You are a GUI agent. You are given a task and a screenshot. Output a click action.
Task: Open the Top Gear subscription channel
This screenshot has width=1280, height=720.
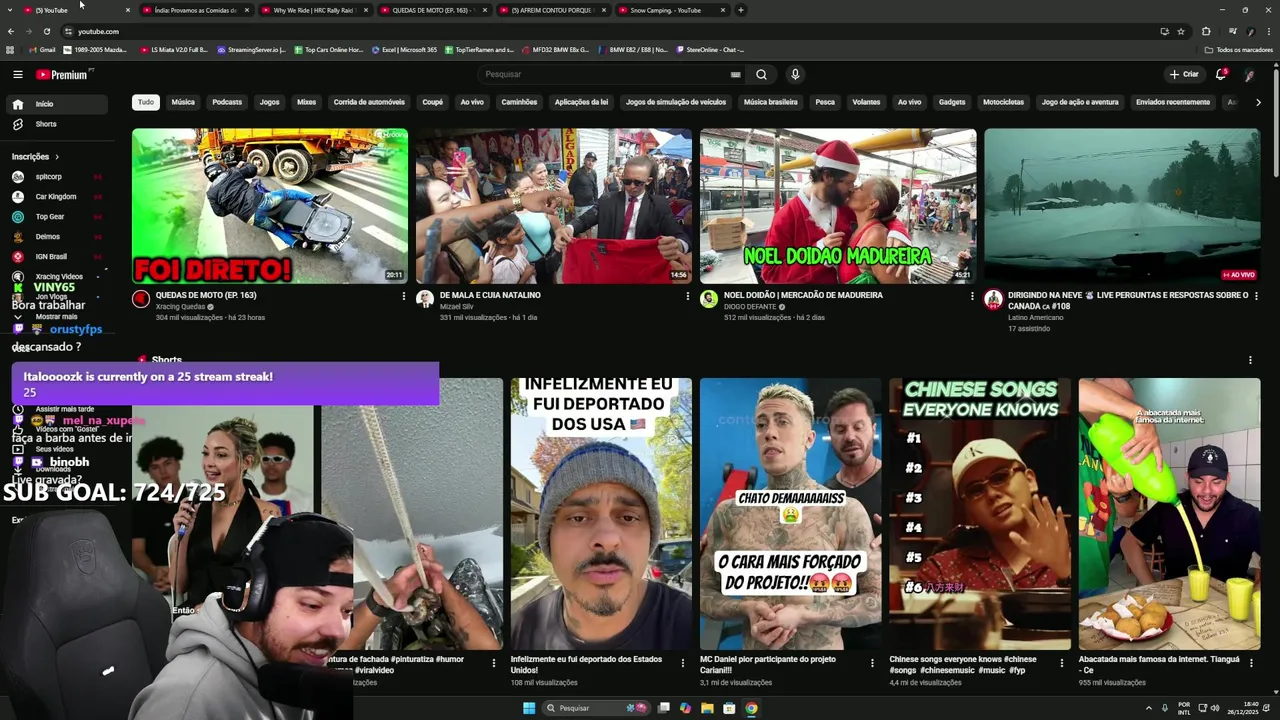(x=58, y=217)
